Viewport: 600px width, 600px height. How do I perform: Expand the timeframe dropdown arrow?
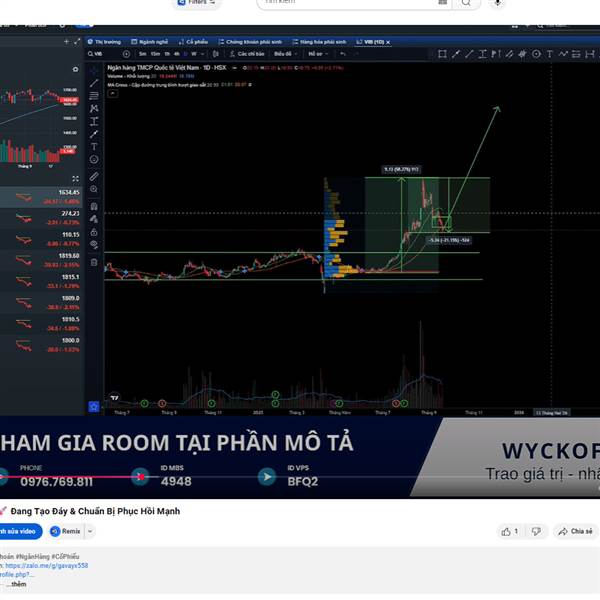(x=203, y=54)
